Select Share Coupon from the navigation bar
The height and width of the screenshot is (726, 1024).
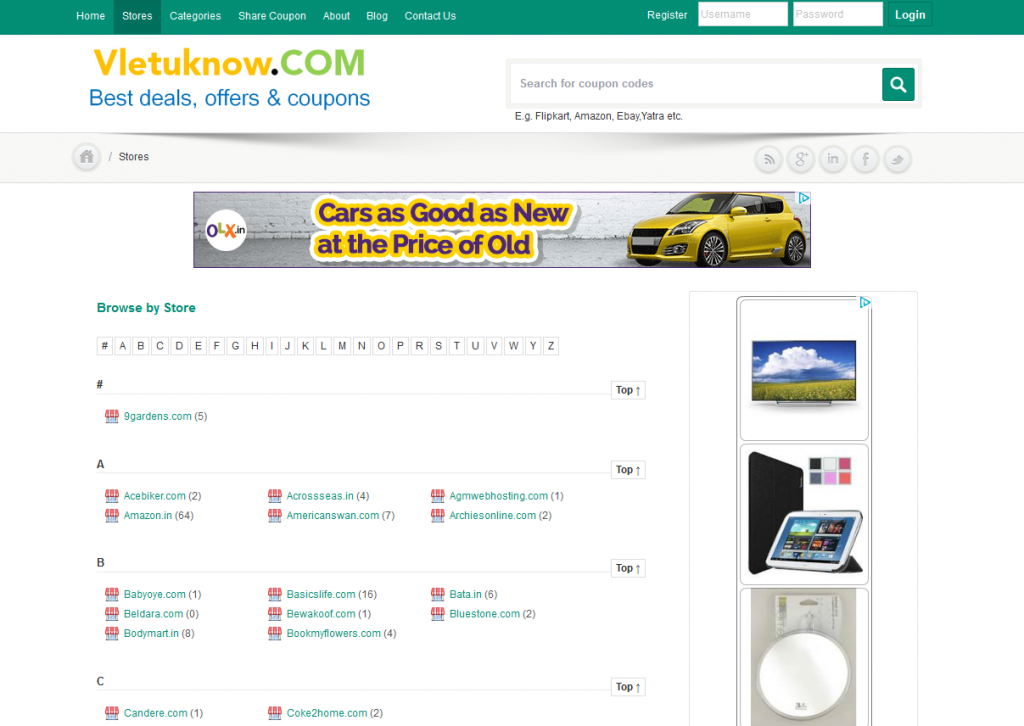[271, 16]
